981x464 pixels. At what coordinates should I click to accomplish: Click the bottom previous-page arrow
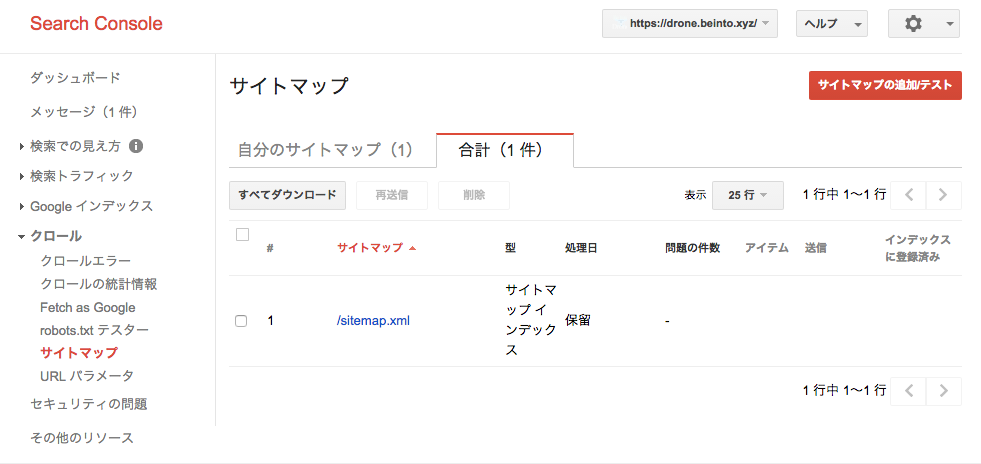908,391
